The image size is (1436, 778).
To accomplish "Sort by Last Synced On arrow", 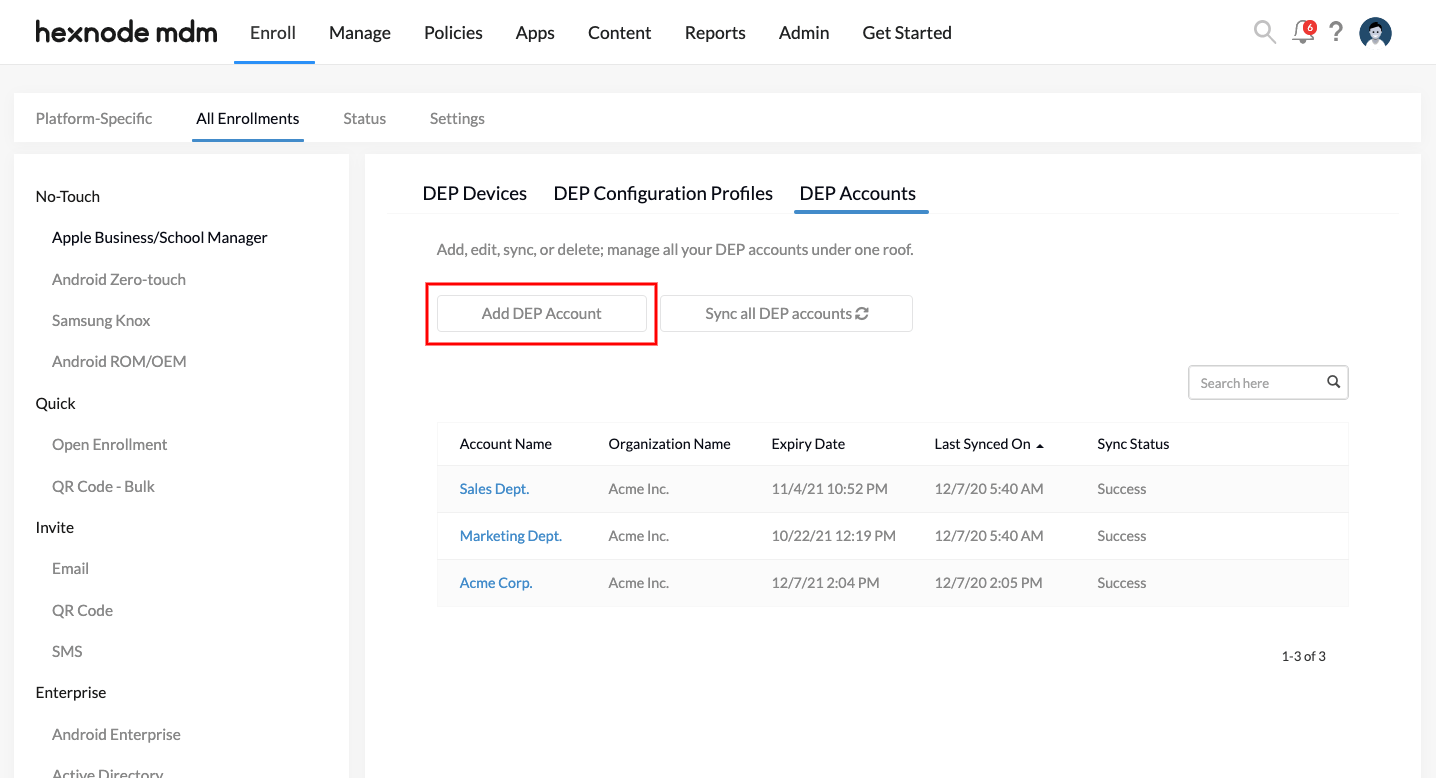I will click(1040, 445).
